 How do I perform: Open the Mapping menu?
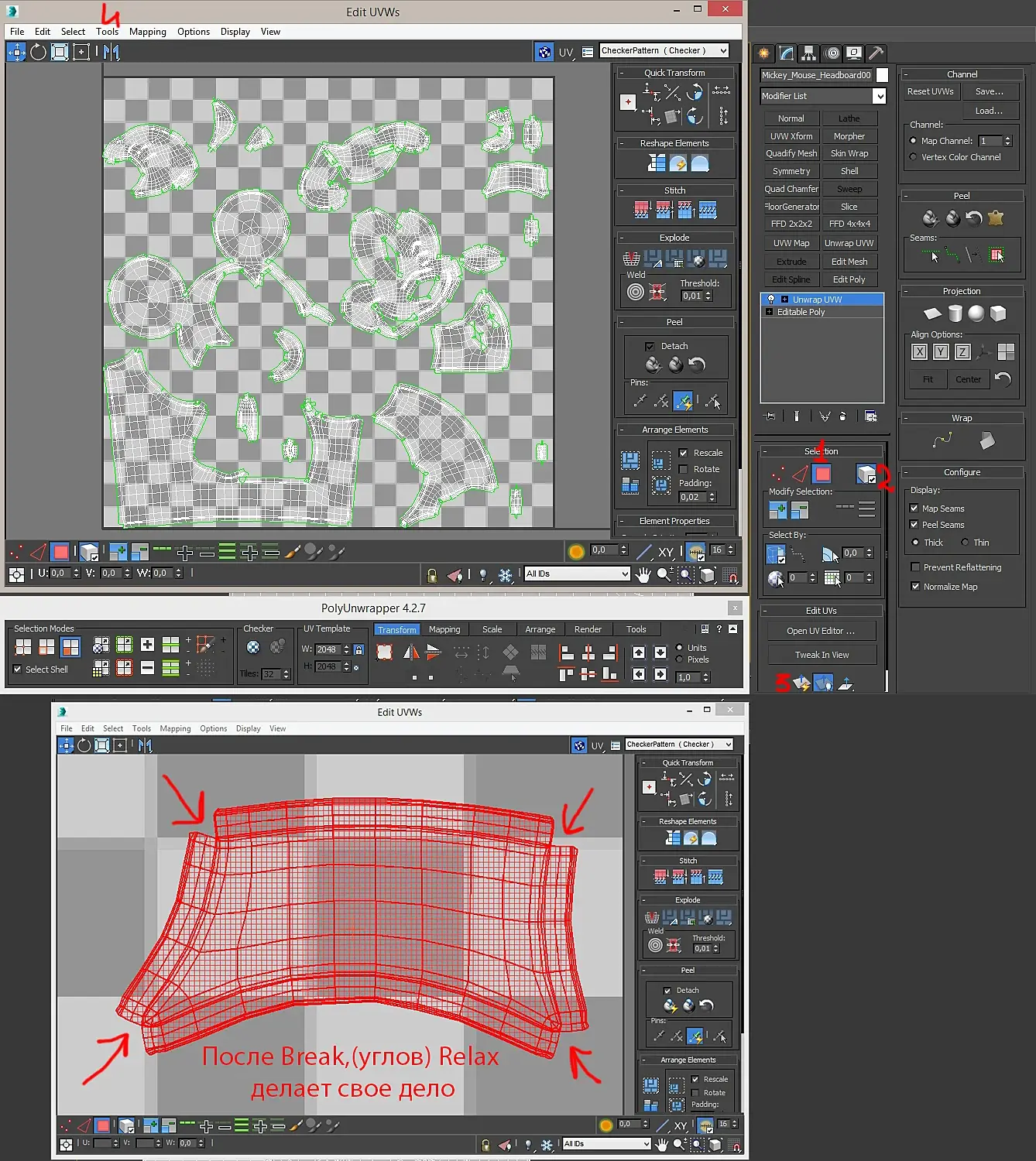148,32
